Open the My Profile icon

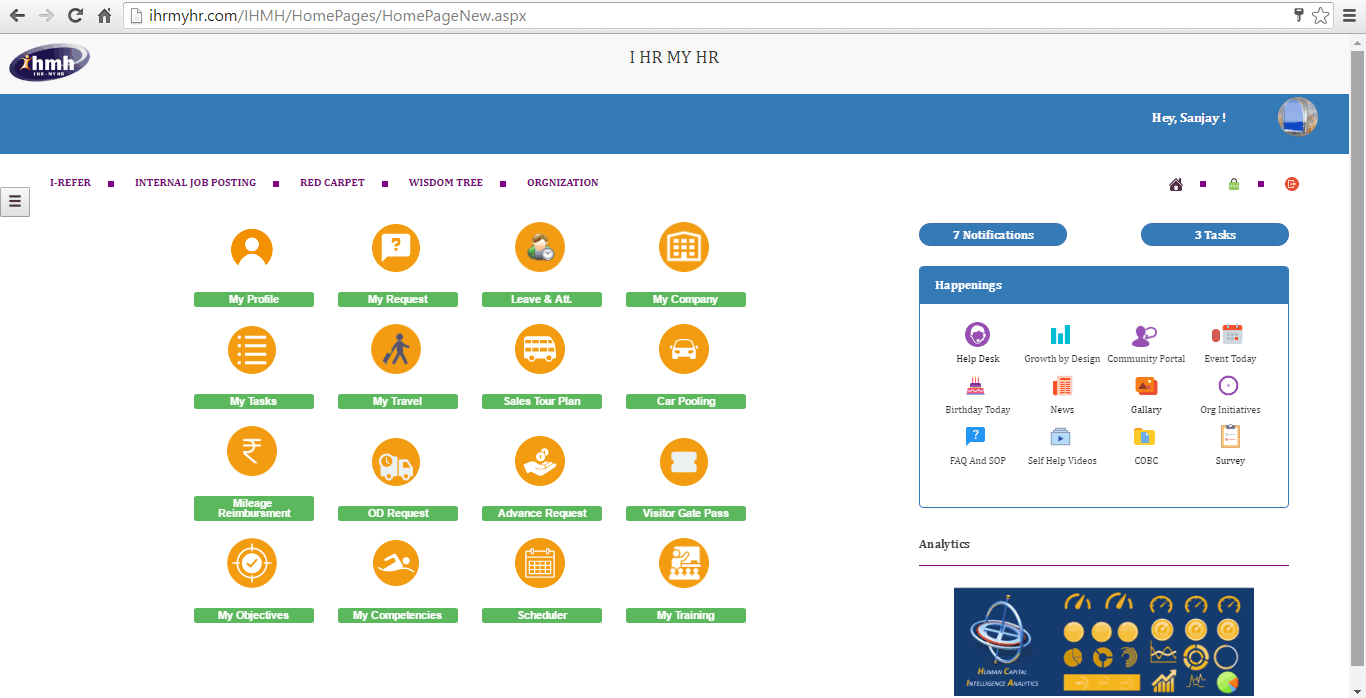coord(252,248)
